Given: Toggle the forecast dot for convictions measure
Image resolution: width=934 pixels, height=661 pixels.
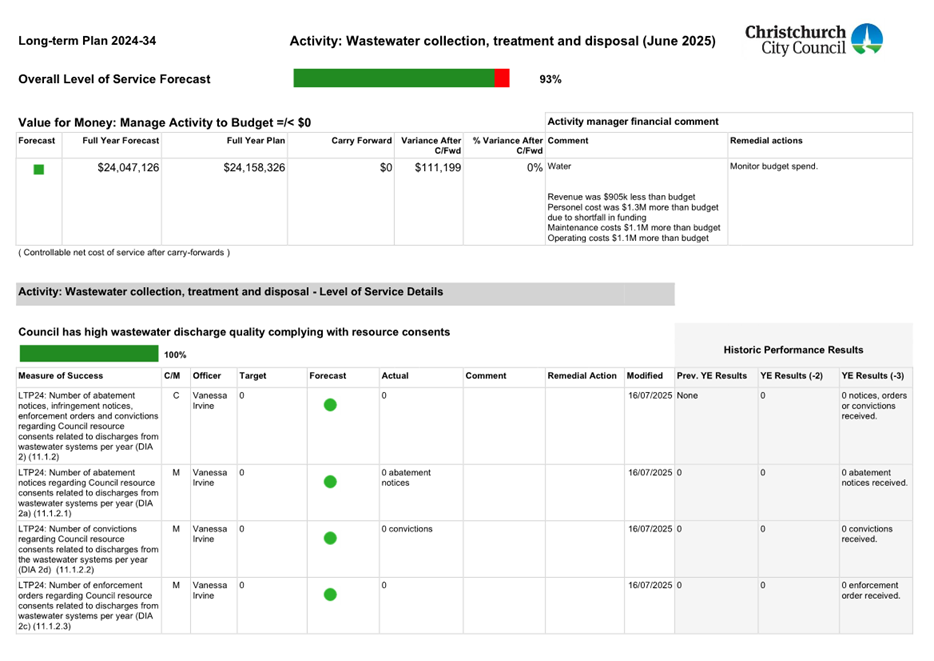Looking at the screenshot, I should pyautogui.click(x=330, y=537).
